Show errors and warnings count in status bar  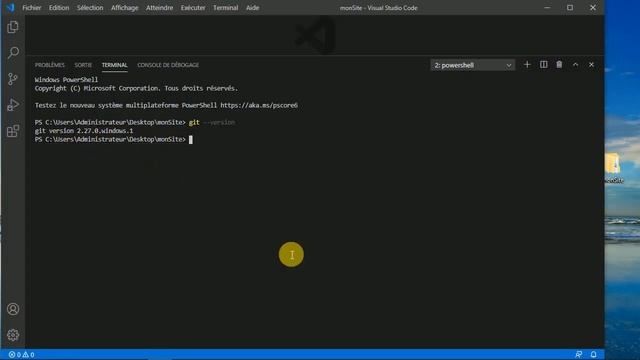[21, 355]
